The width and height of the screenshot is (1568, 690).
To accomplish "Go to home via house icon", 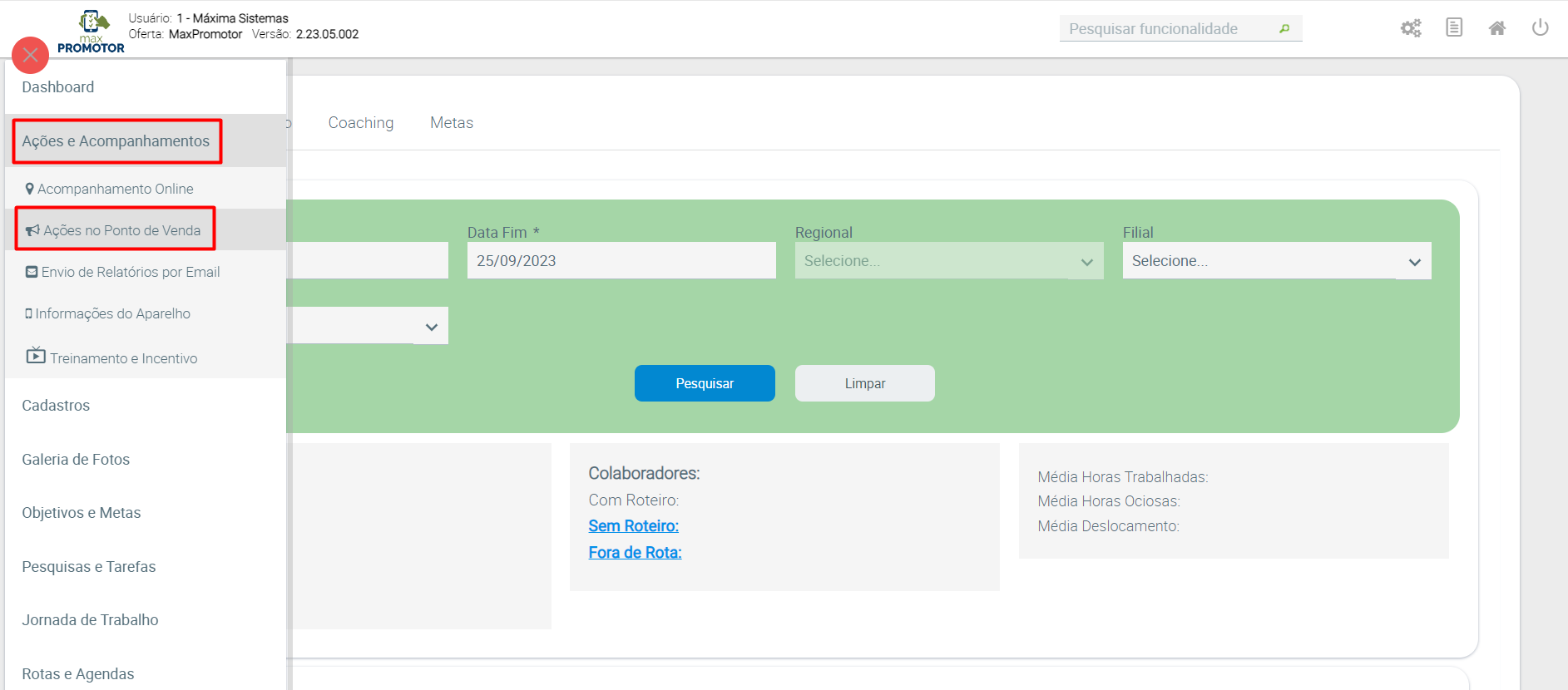I will [x=1497, y=28].
